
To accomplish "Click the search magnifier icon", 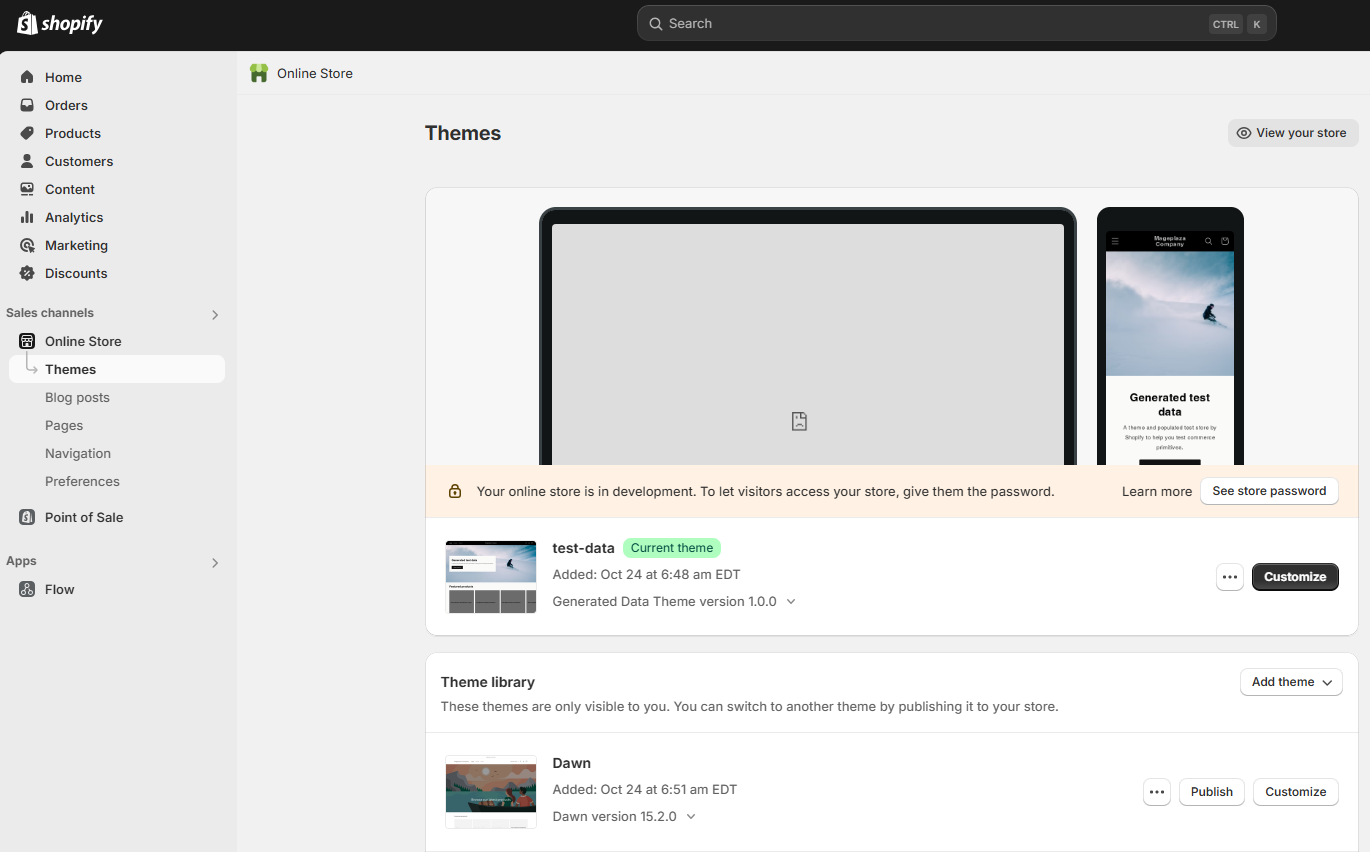I will [x=656, y=24].
